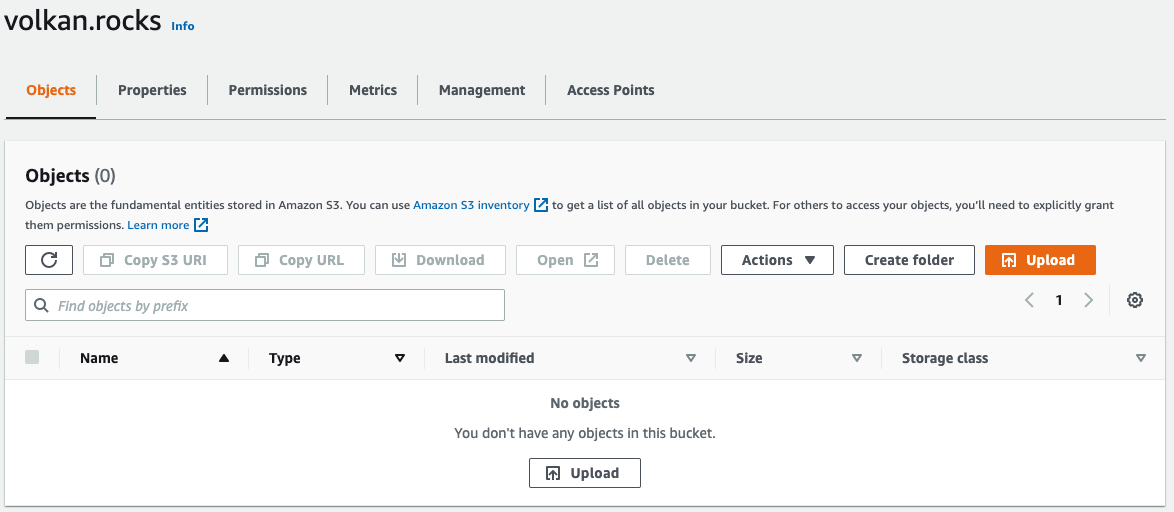This screenshot has width=1174, height=512.
Task: Sort the Last modified column arrow
Action: tap(691, 358)
